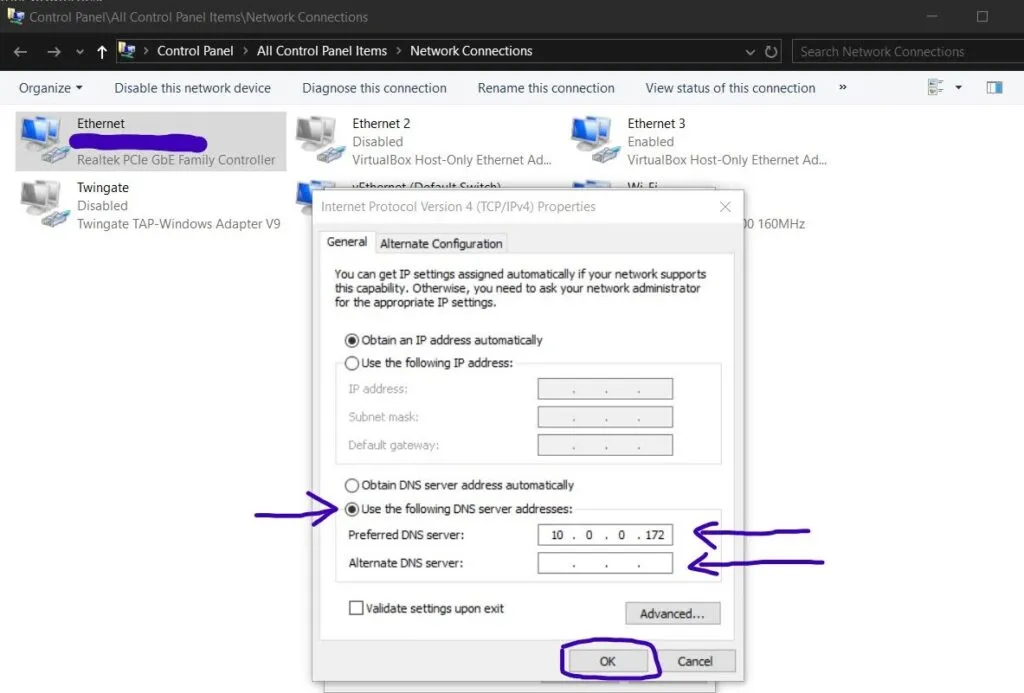Open the Advanced settings dialog
The width and height of the screenshot is (1024, 693).
[x=672, y=613]
